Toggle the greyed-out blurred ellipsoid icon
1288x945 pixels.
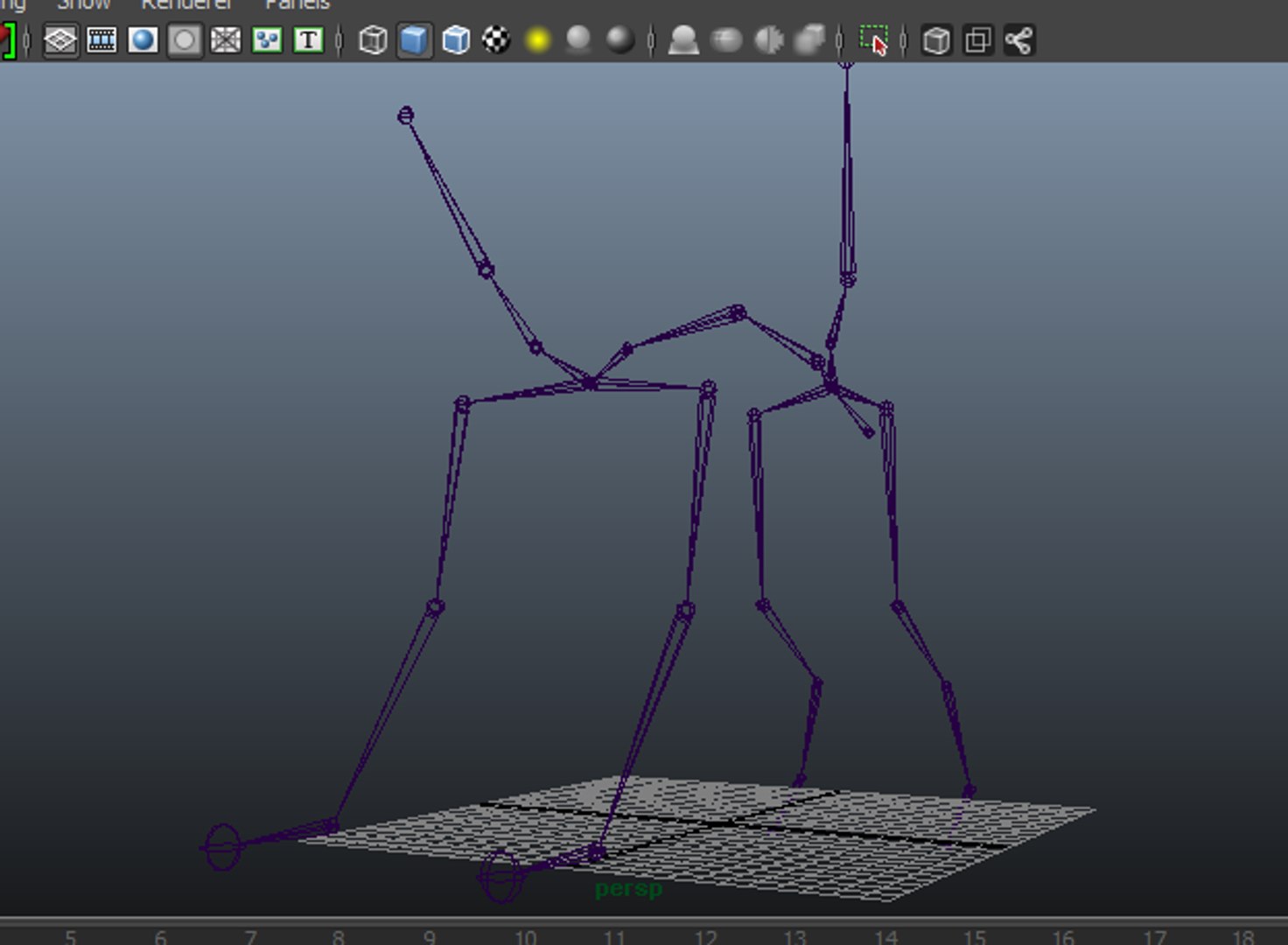[x=726, y=40]
